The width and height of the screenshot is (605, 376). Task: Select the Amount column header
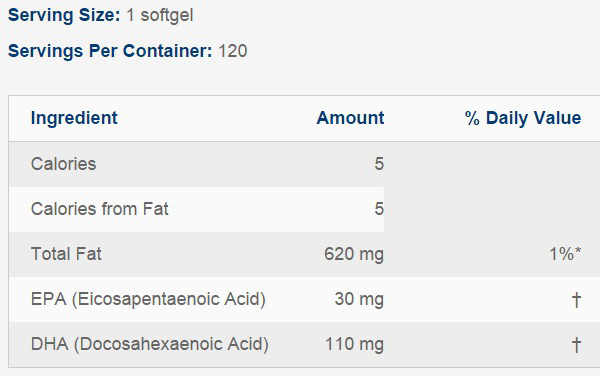(x=350, y=118)
